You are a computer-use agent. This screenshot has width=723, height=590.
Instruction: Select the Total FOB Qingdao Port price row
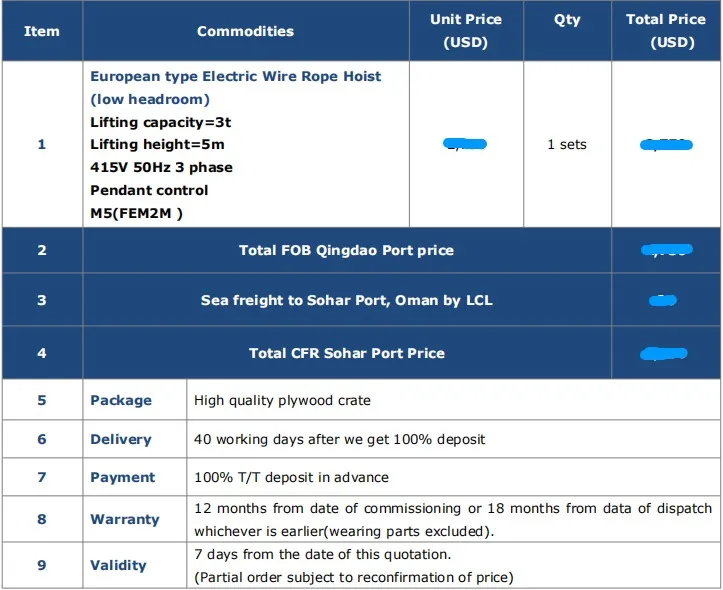[346, 250]
